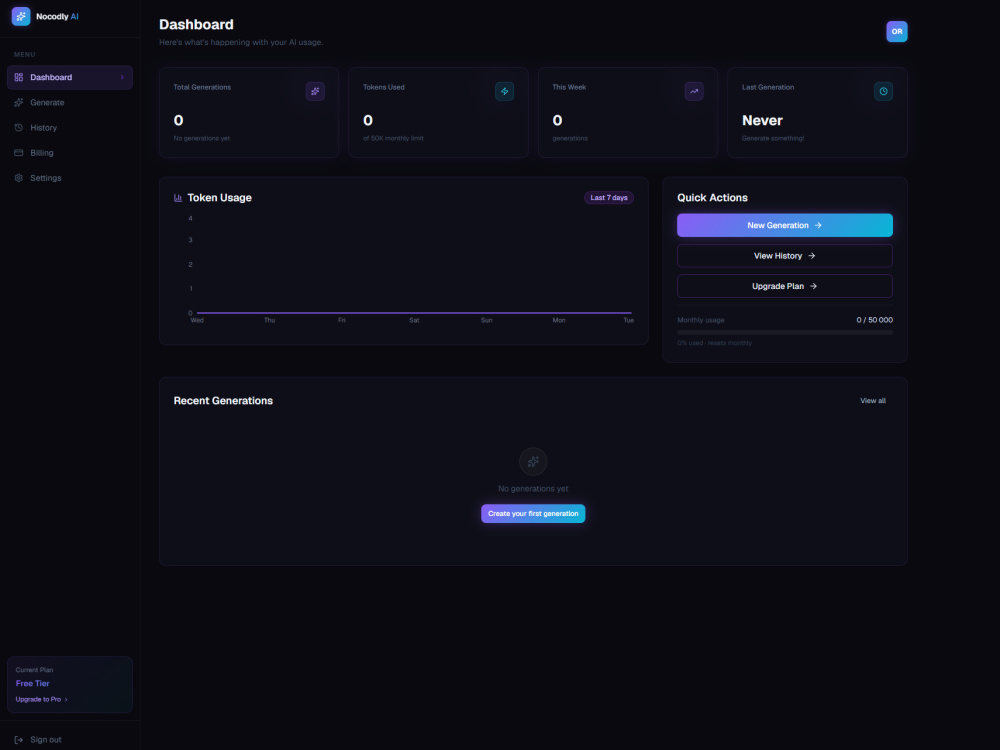Click the Dashboard grid icon in sidebar
The height and width of the screenshot is (750, 1000).
pos(18,77)
